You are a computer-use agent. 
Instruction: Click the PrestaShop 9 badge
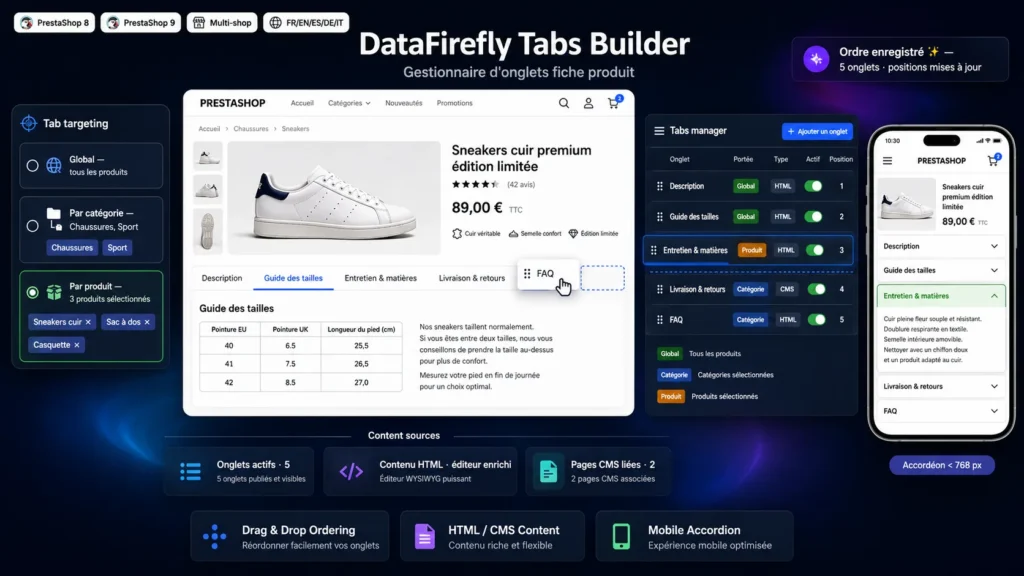point(140,23)
